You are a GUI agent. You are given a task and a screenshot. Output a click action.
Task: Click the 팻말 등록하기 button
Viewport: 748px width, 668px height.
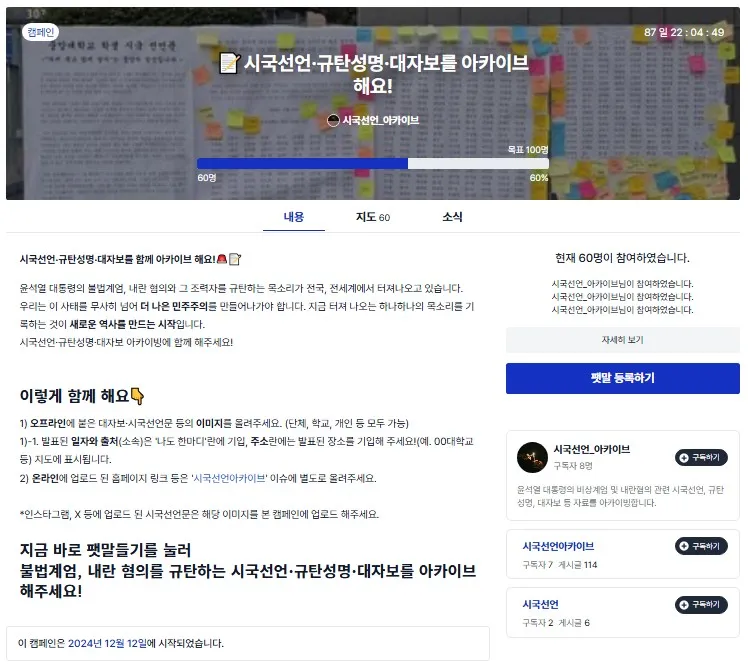tap(623, 379)
